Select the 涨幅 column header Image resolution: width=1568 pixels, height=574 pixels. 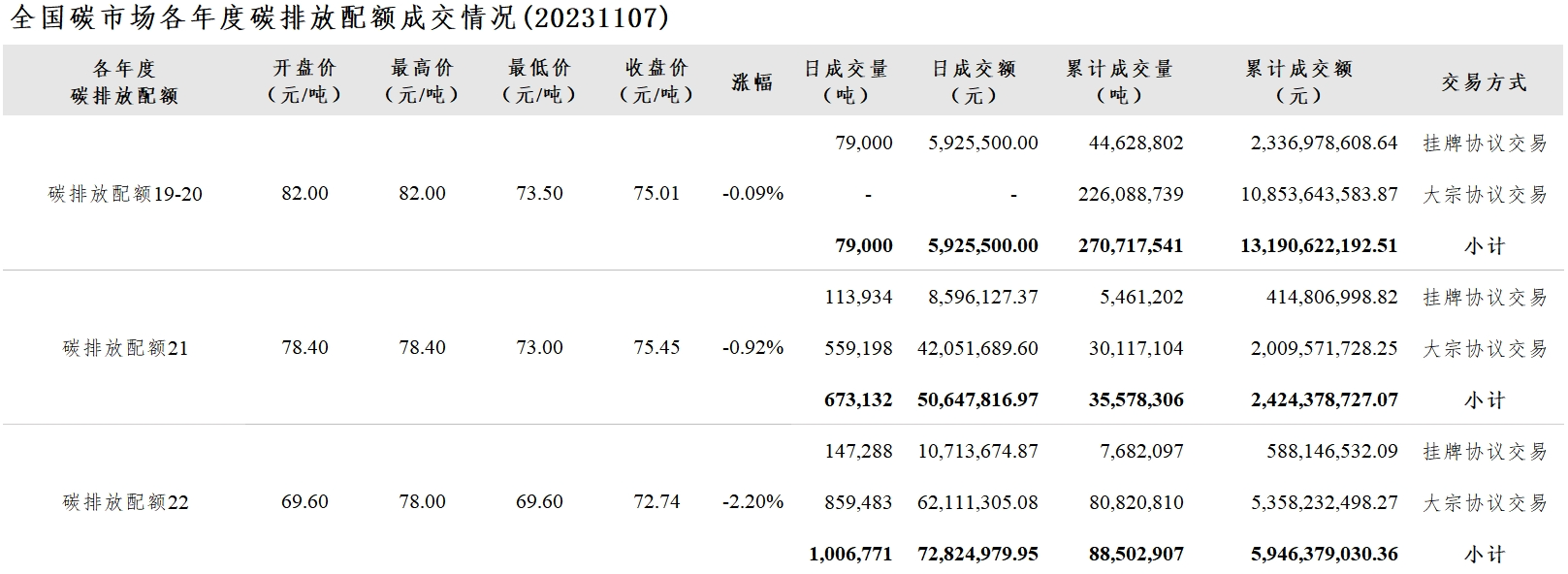coord(752,82)
